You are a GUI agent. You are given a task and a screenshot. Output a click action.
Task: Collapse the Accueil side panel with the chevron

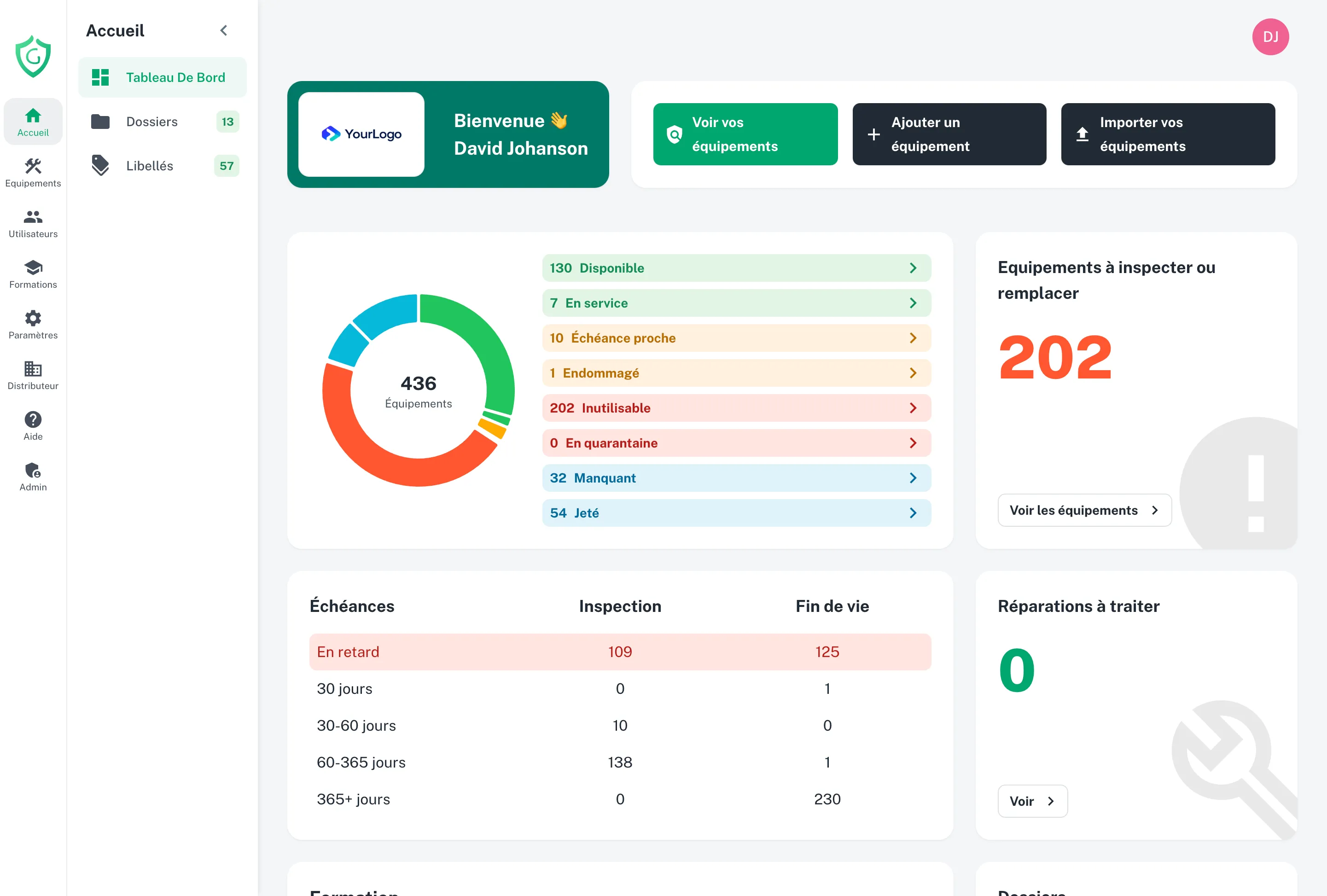click(224, 30)
